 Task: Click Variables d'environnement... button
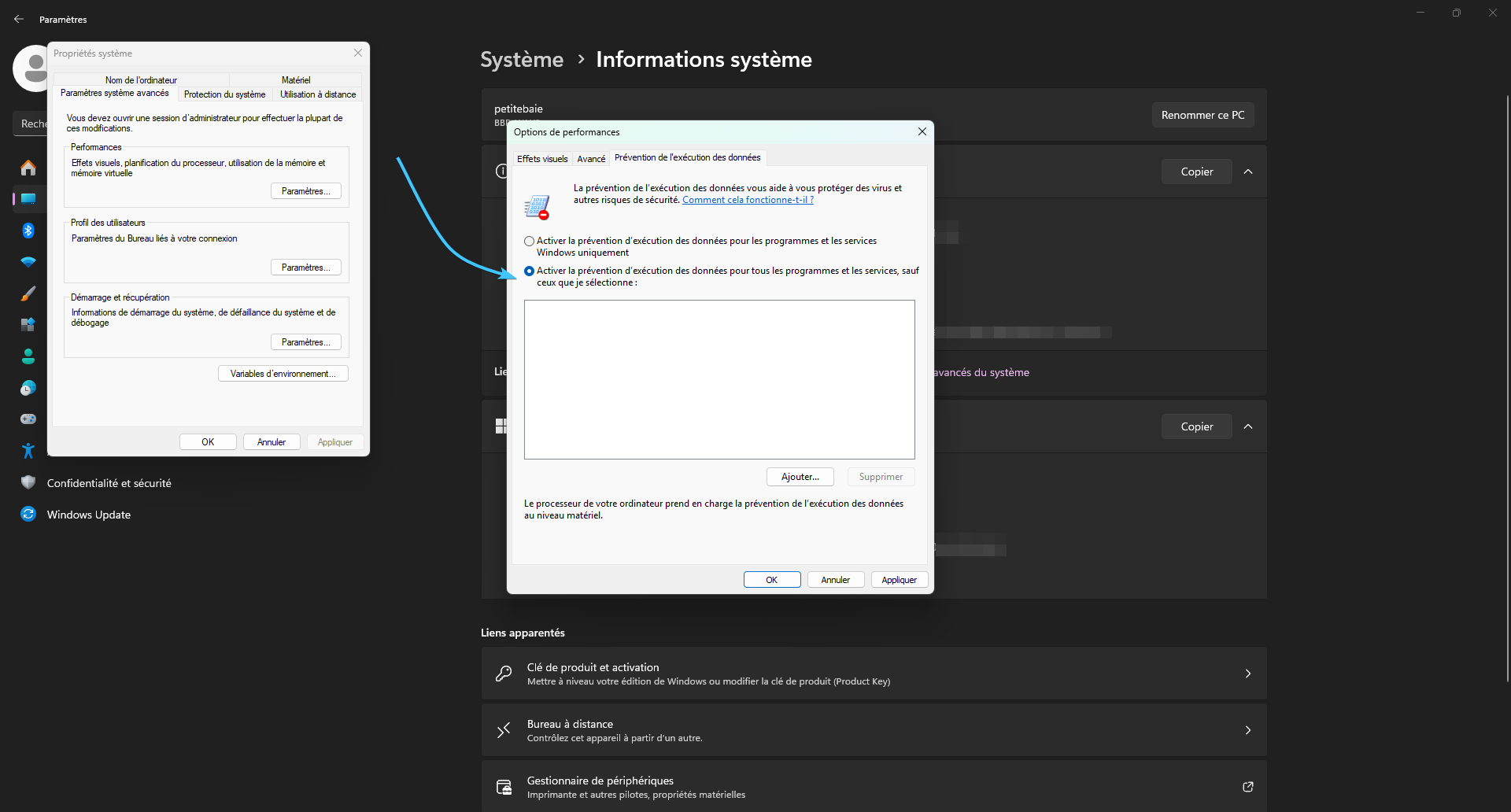[283, 374]
